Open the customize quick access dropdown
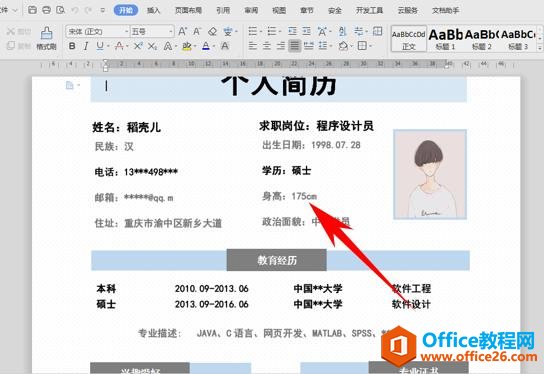Viewport: 544px width, 374px height. click(x=102, y=10)
